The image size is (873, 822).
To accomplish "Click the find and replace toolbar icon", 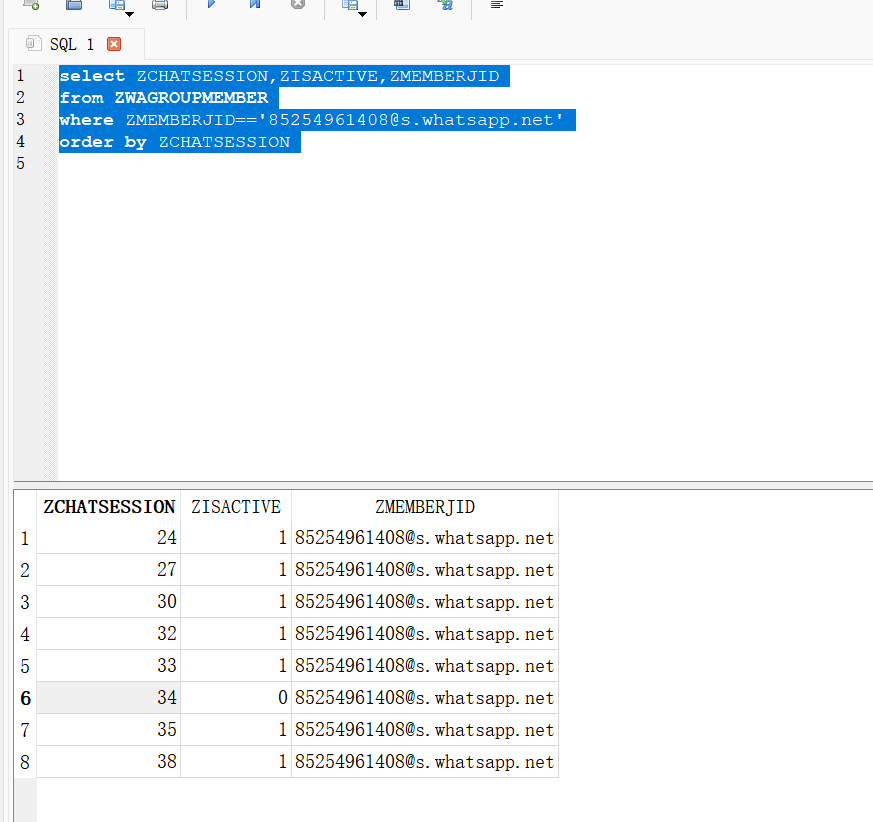I will pyautogui.click(x=445, y=4).
